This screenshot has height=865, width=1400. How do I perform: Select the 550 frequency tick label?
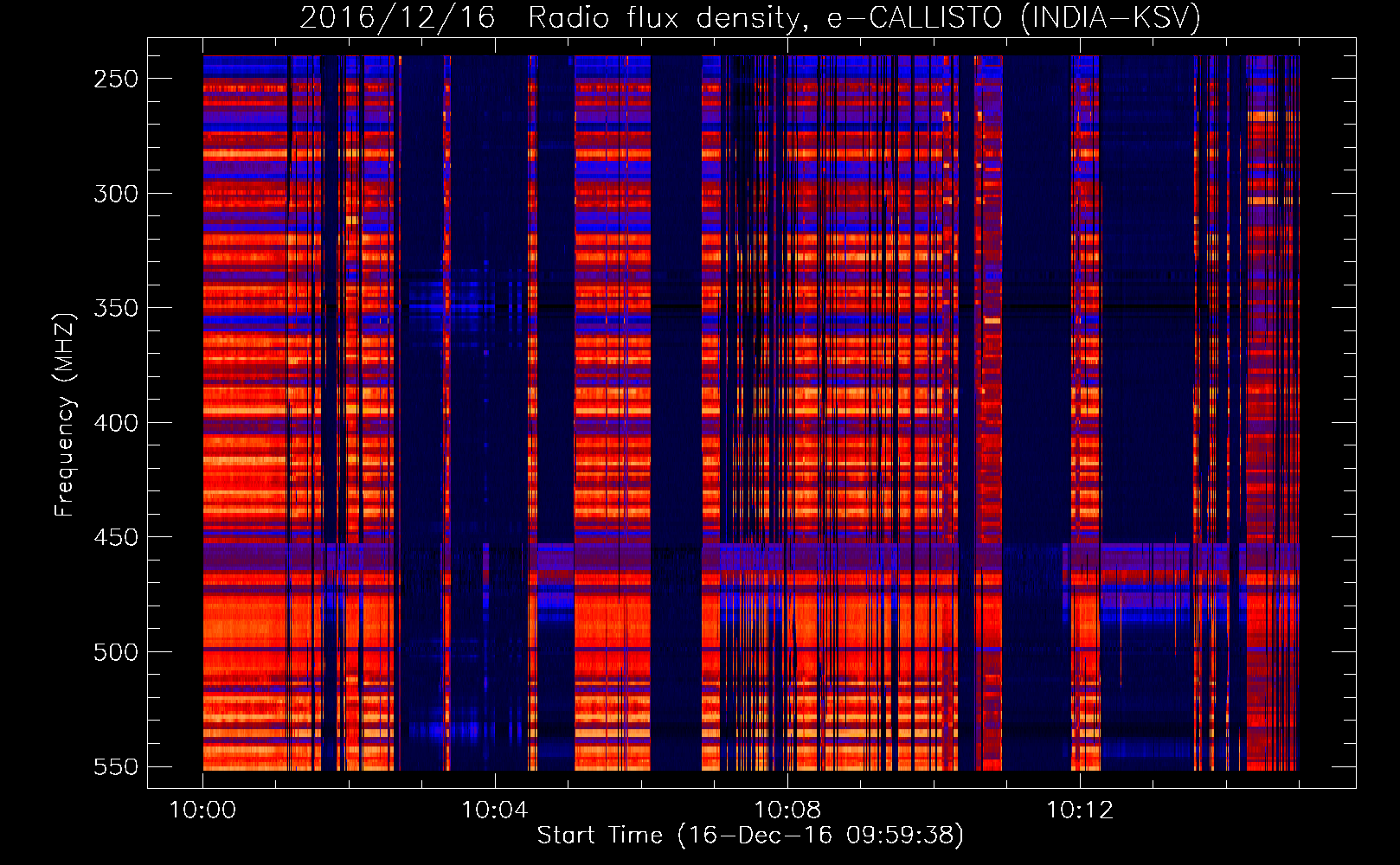[x=116, y=767]
